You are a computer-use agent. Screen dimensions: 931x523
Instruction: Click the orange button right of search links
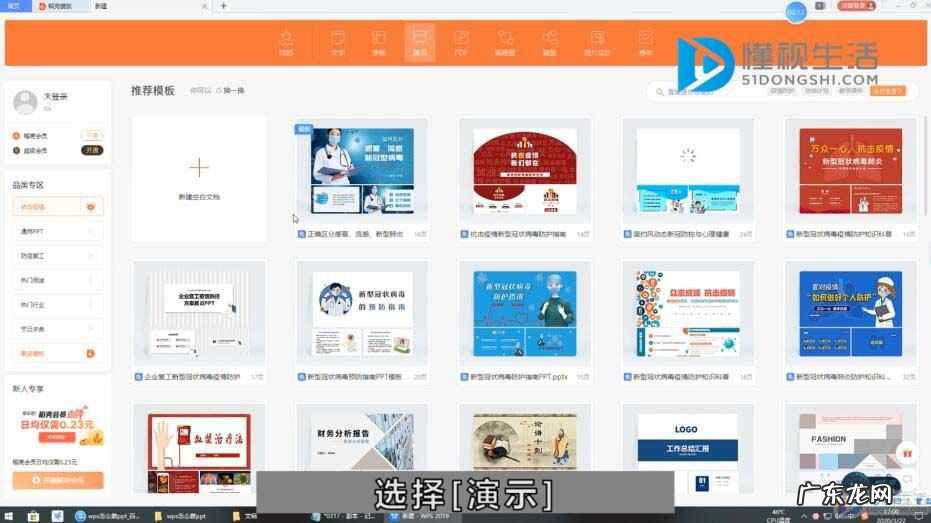click(888, 91)
